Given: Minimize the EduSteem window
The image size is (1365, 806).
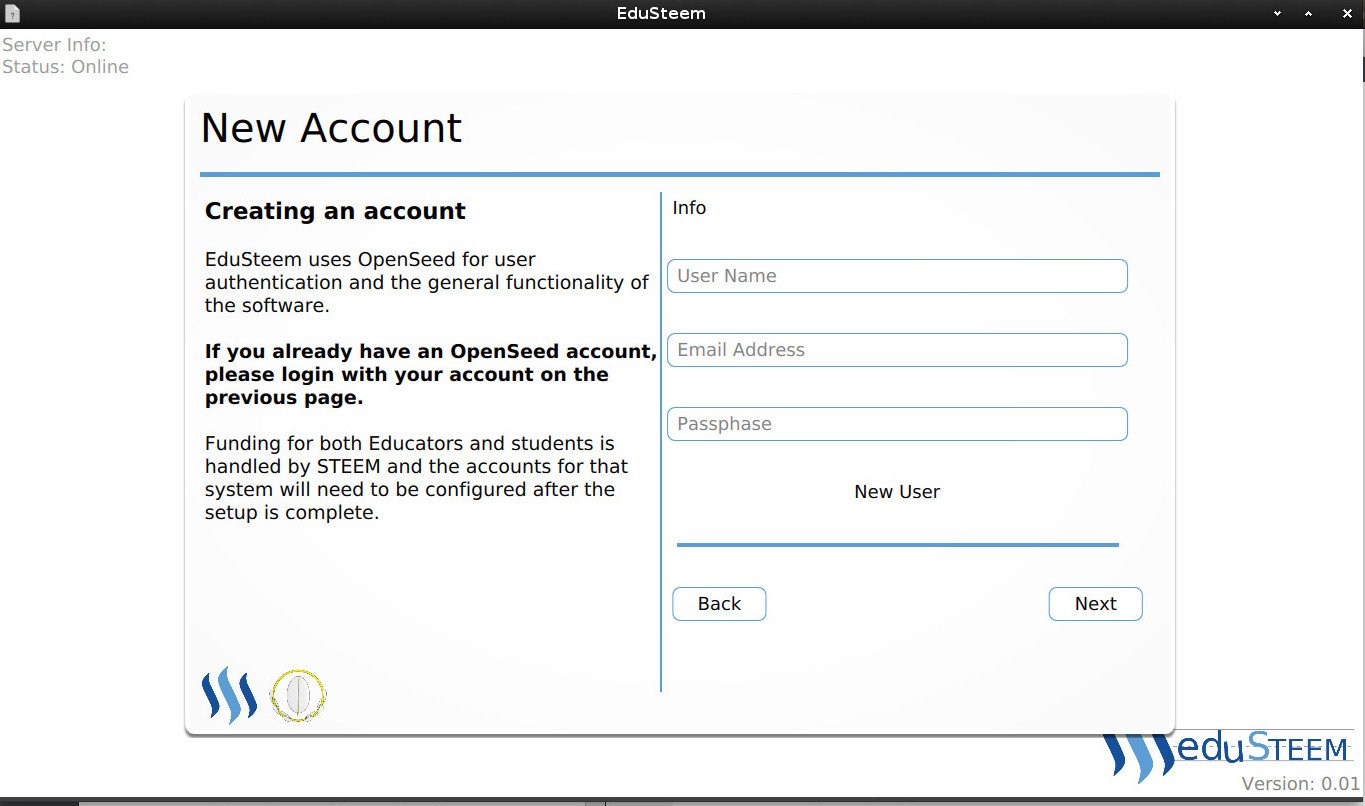Looking at the screenshot, I should tap(1277, 14).
